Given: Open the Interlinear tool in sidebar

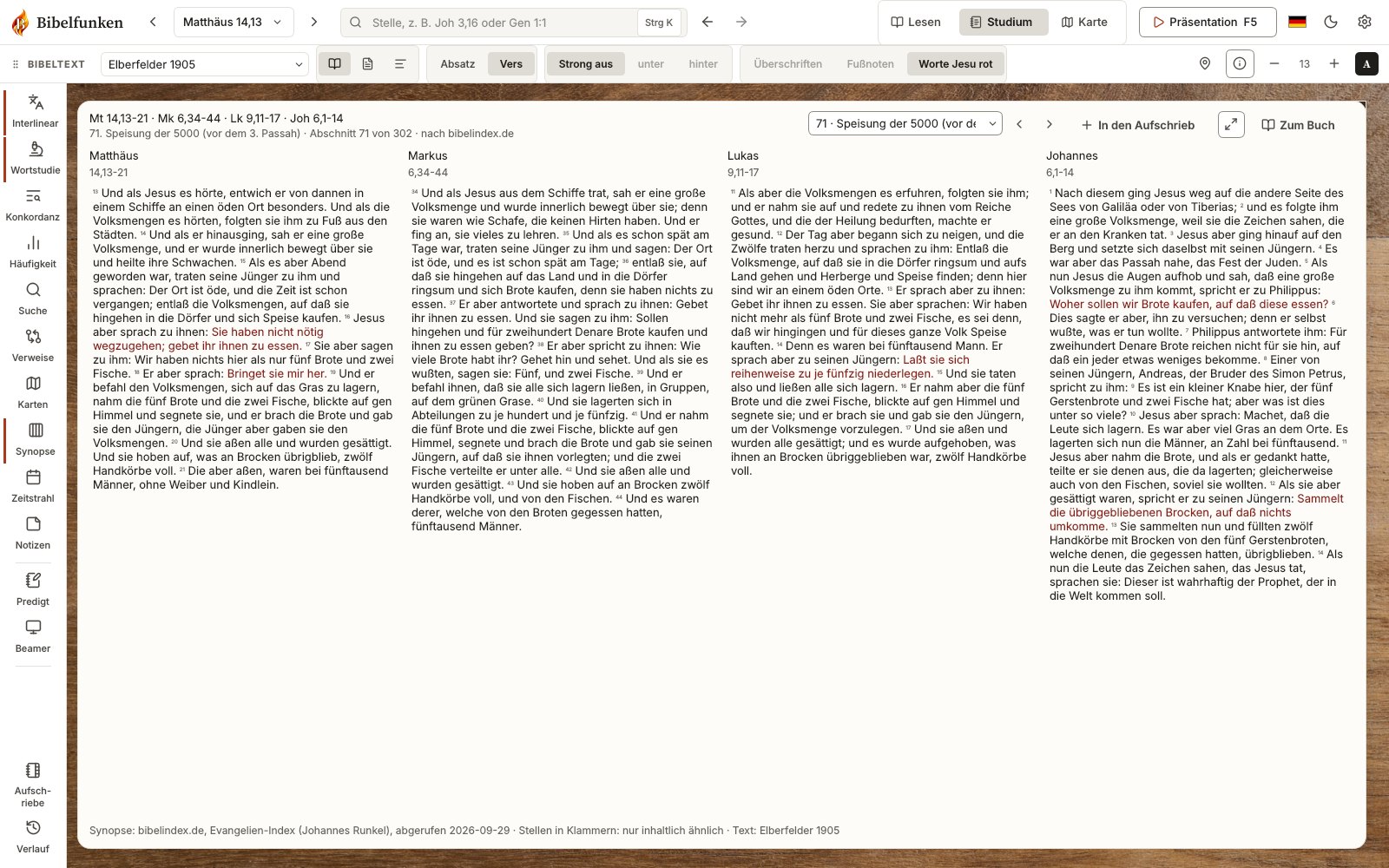Looking at the screenshot, I should [x=35, y=111].
